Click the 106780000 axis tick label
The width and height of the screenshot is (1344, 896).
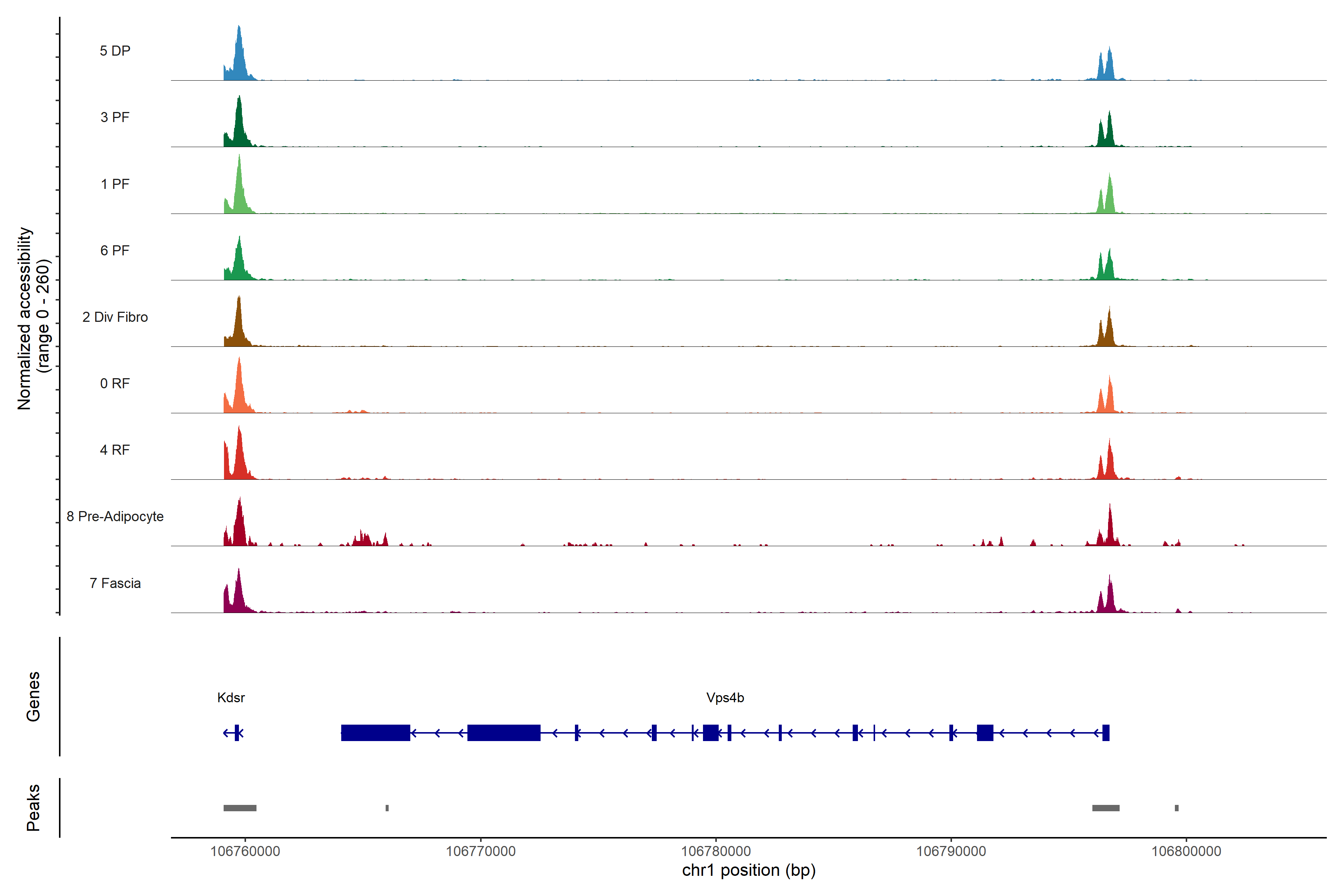point(715,852)
